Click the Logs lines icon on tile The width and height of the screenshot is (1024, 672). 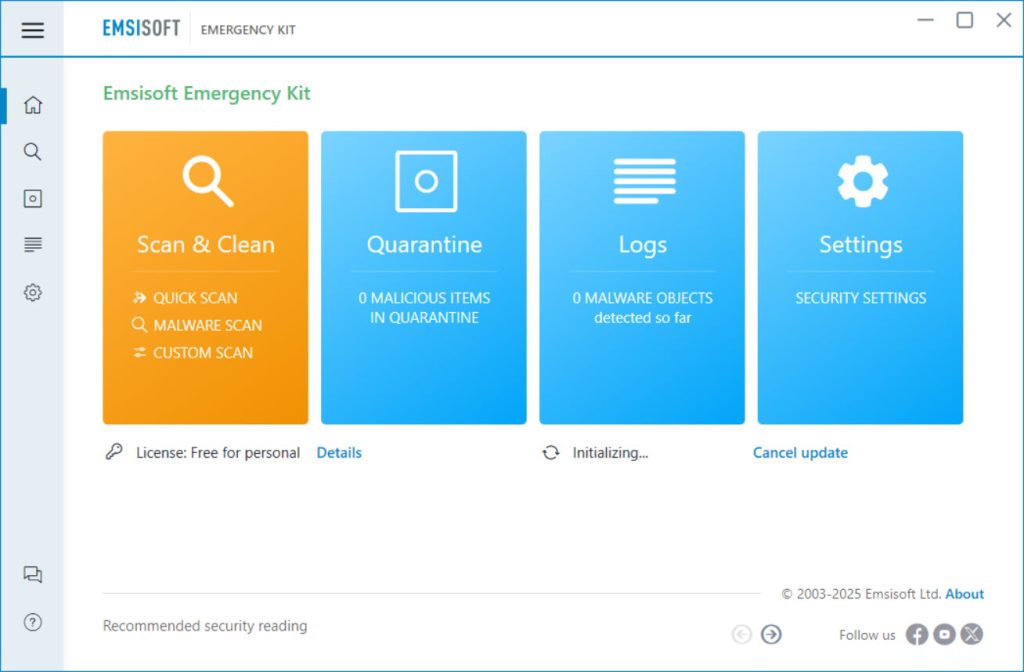coord(644,181)
